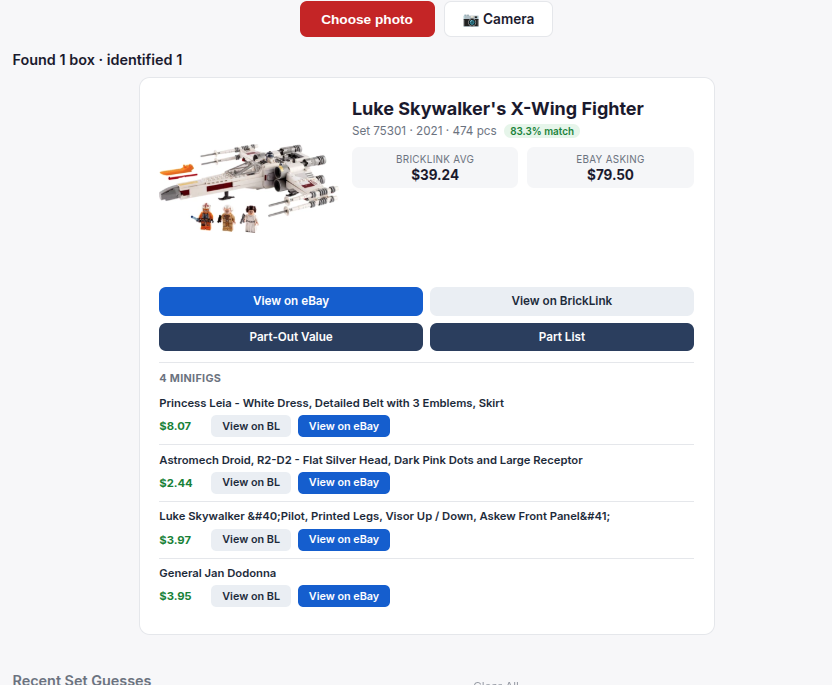Click the $2.44 R2-D2 price

176,483
